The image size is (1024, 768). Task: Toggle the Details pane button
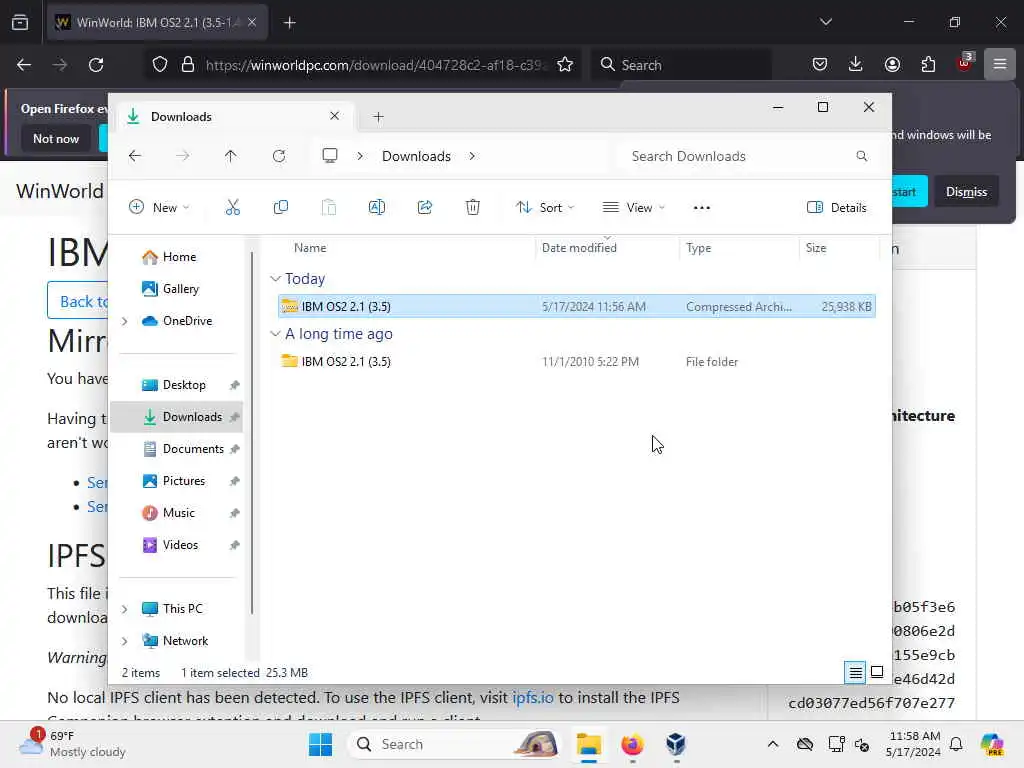[837, 208]
